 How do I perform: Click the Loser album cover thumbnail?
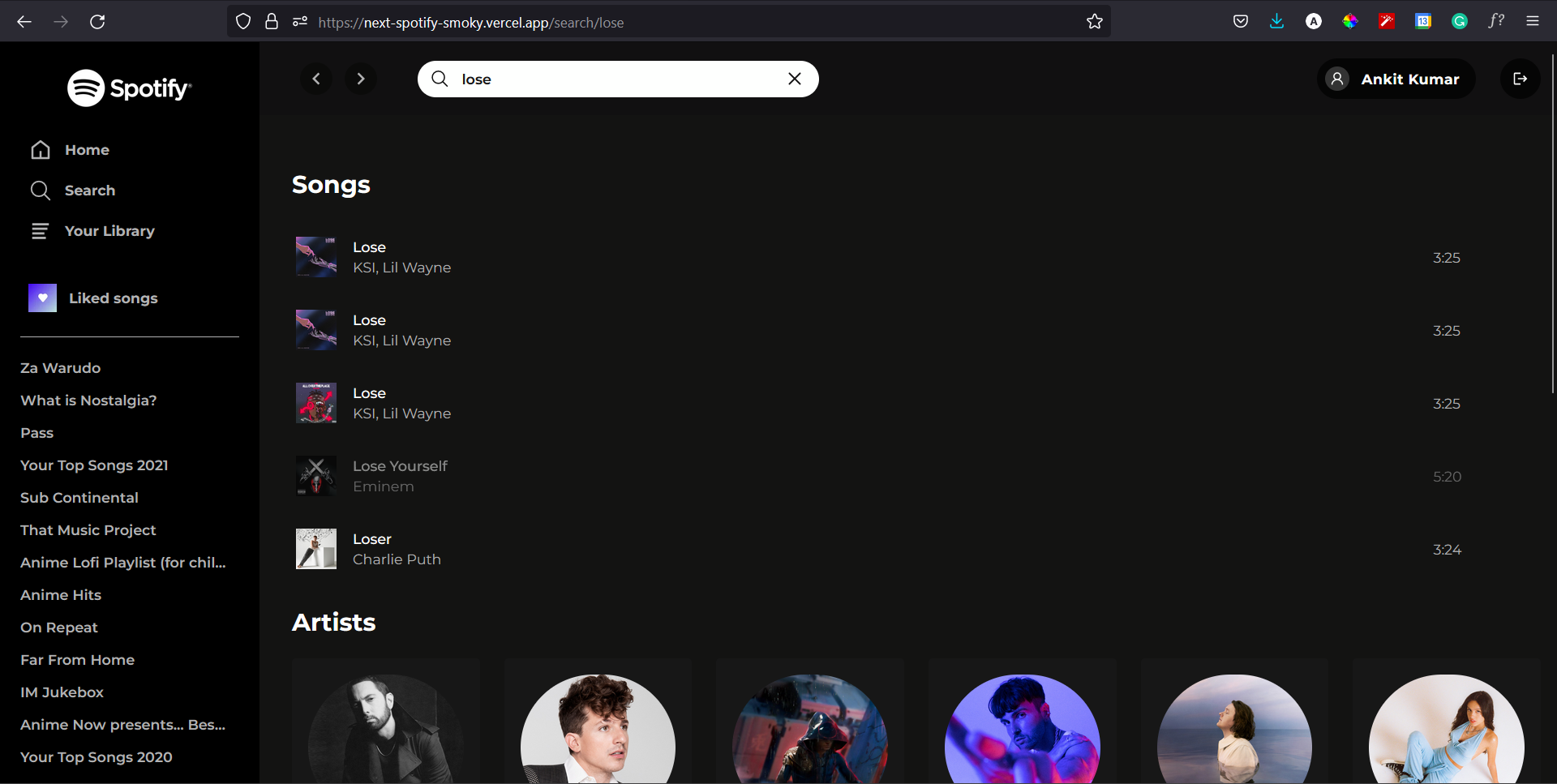[316, 549]
